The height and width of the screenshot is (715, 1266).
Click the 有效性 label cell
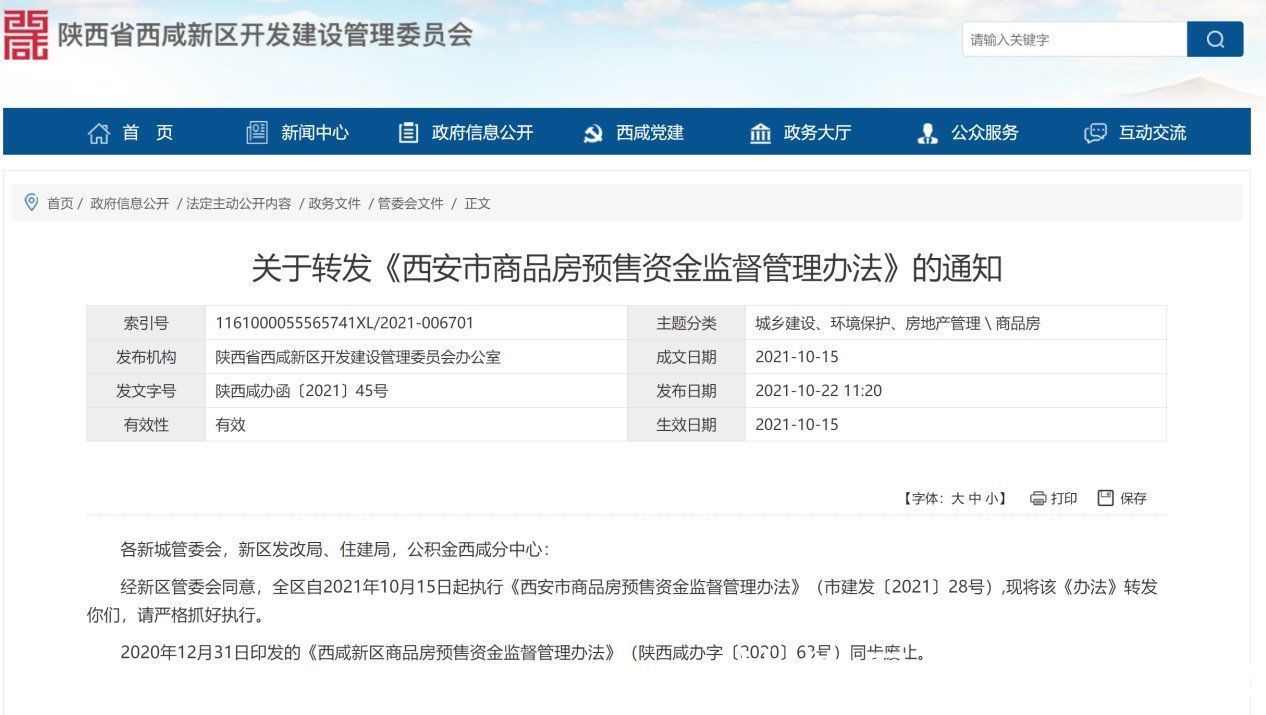coord(146,425)
